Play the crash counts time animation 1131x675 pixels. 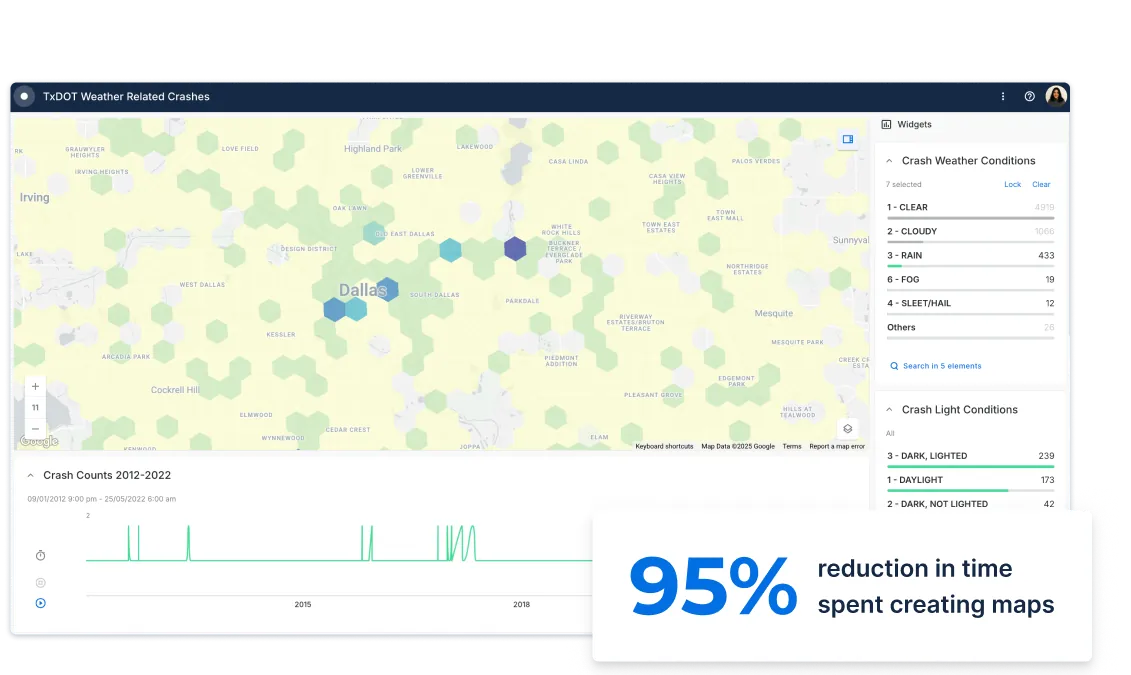click(41, 603)
